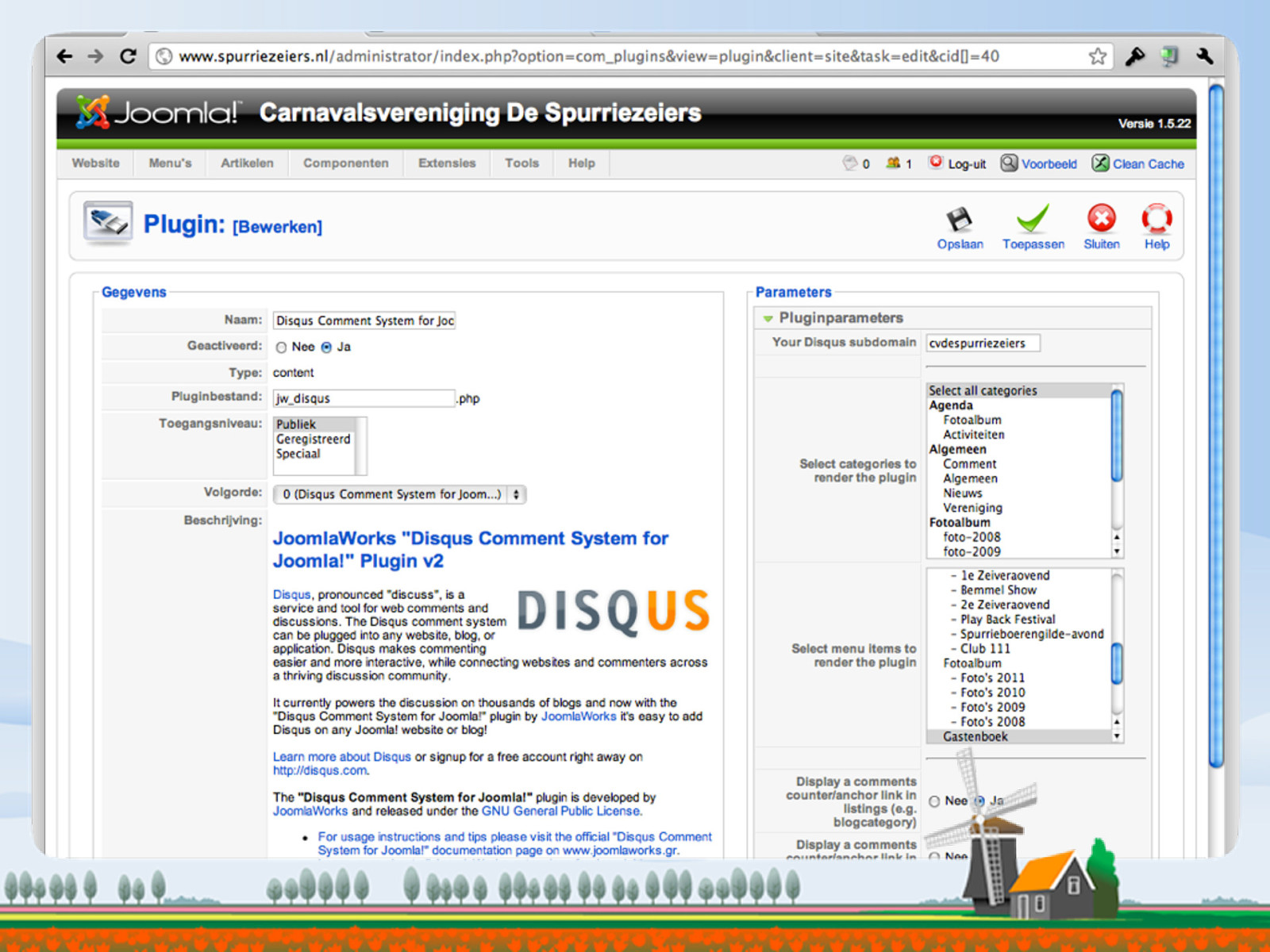Click the down arrow of the categories list scrollbar
This screenshot has width=1270, height=952.
[1117, 551]
